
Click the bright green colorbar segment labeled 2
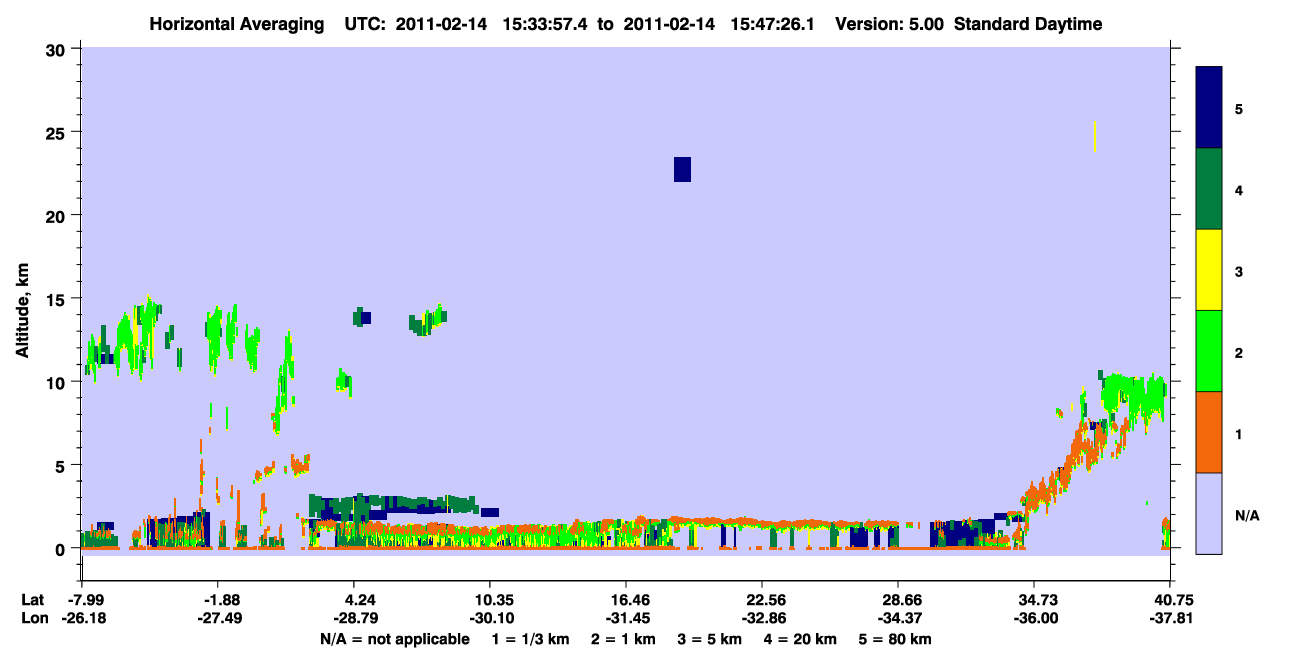[1209, 351]
